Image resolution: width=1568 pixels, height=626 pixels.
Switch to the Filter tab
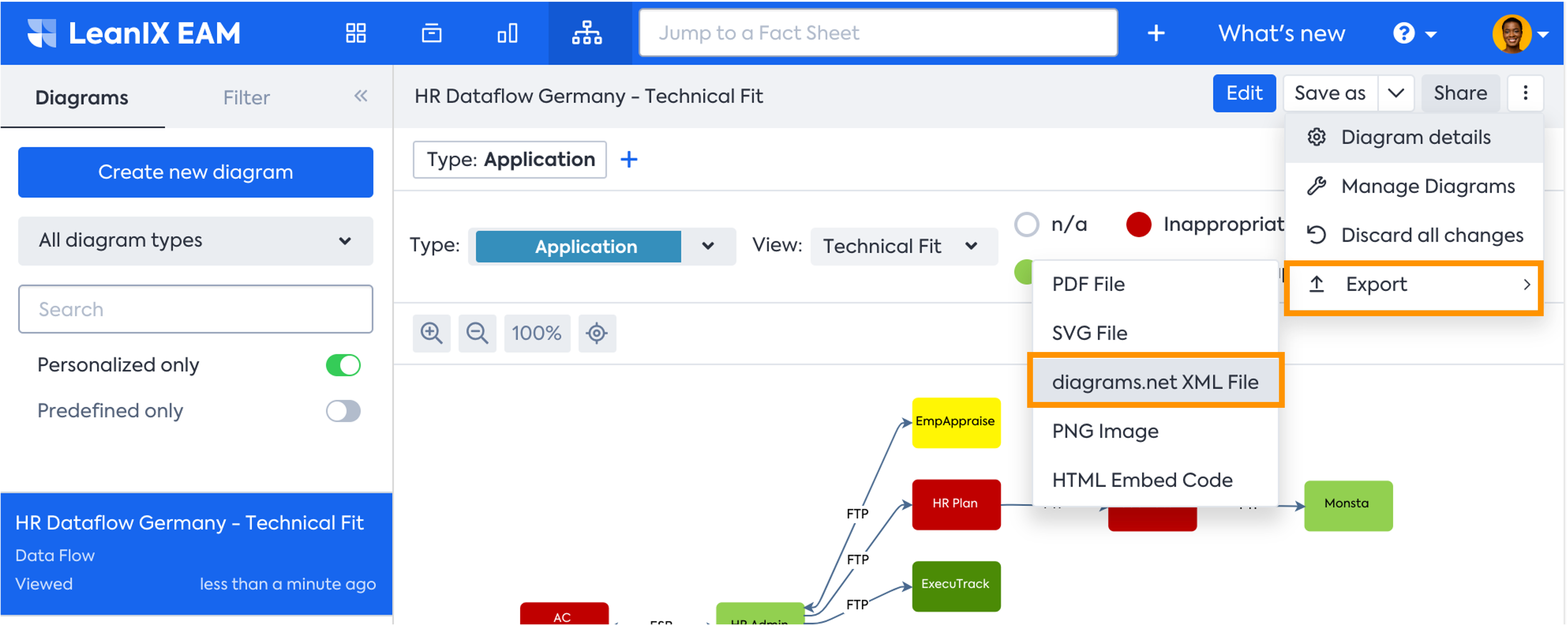point(246,97)
